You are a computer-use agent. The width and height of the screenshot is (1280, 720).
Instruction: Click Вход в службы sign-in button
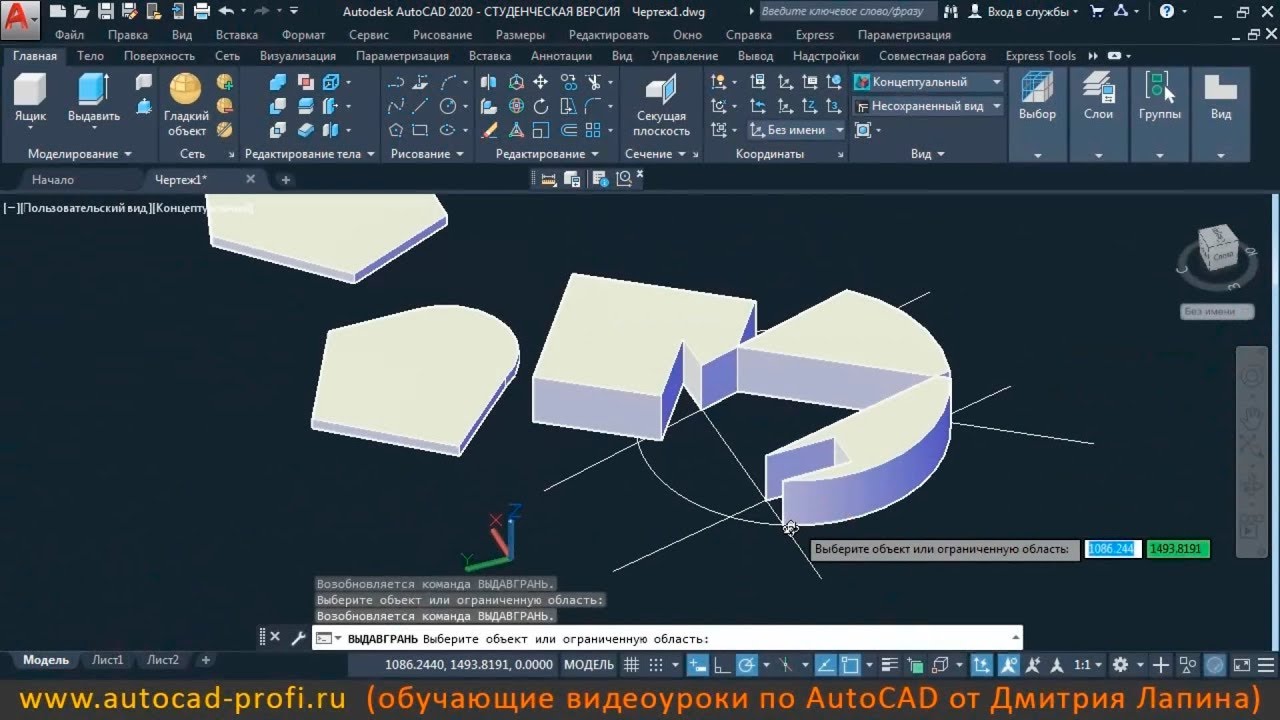(x=1028, y=12)
